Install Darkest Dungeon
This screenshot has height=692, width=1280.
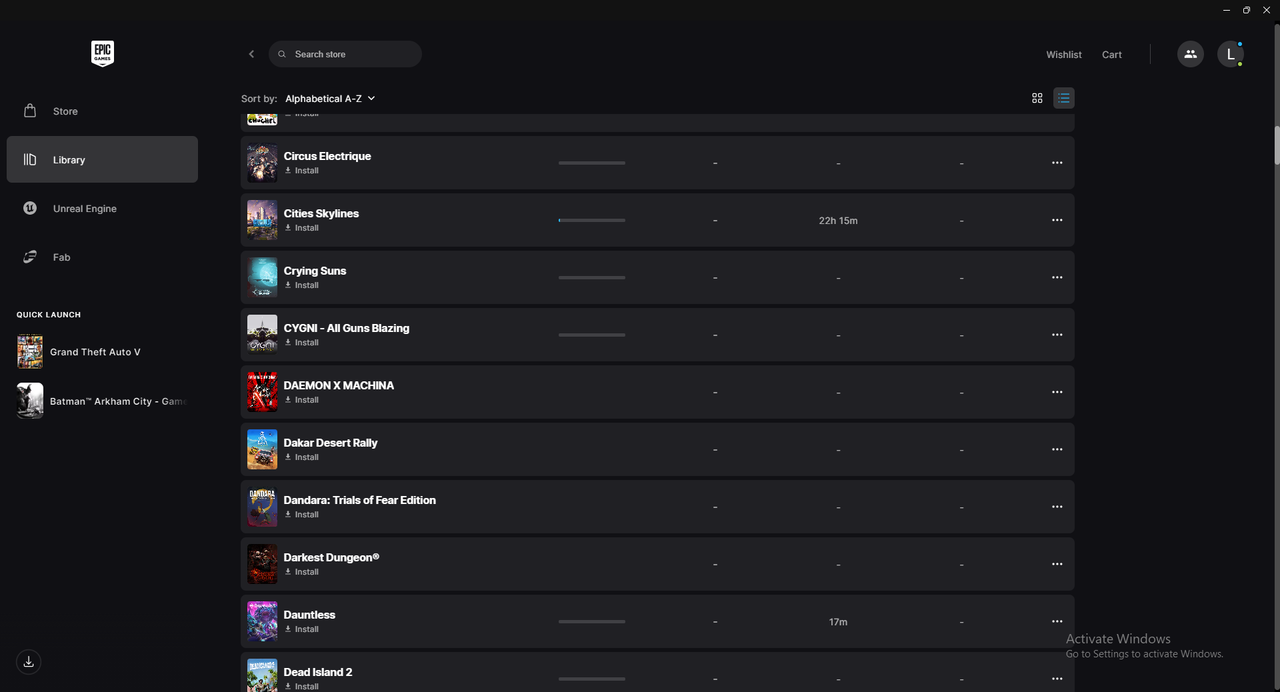pos(302,572)
